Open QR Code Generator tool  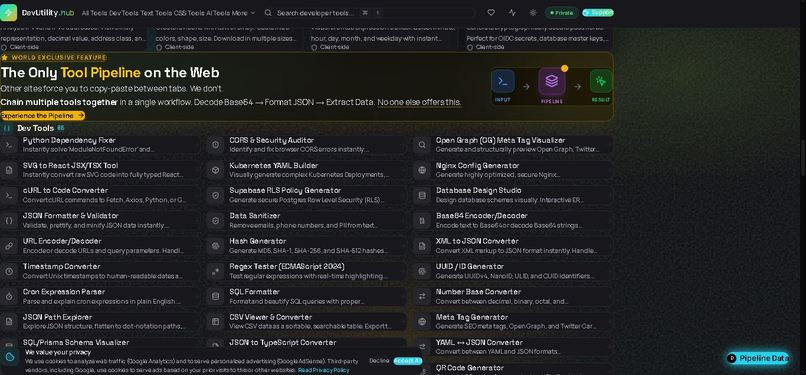(513, 369)
